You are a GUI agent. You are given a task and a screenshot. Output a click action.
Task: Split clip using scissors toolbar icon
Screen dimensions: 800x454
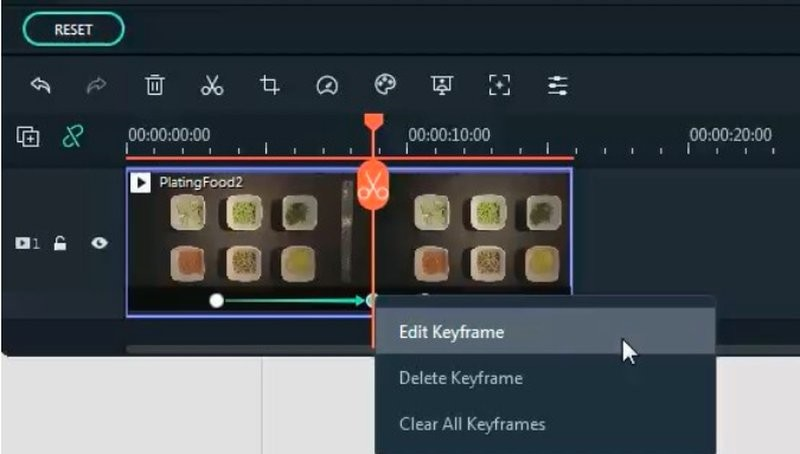[x=212, y=85]
